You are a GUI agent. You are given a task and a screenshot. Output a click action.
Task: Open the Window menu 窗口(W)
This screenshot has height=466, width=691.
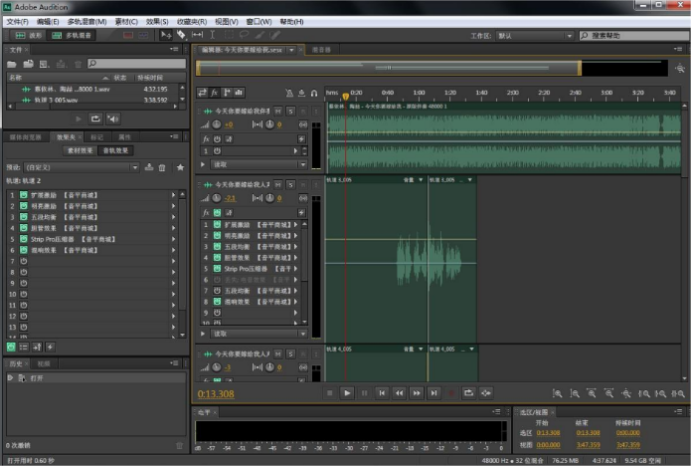point(259,22)
